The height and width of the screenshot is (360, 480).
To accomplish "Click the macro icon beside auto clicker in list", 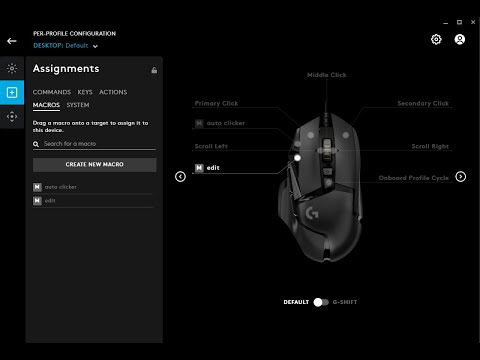I will coord(37,187).
